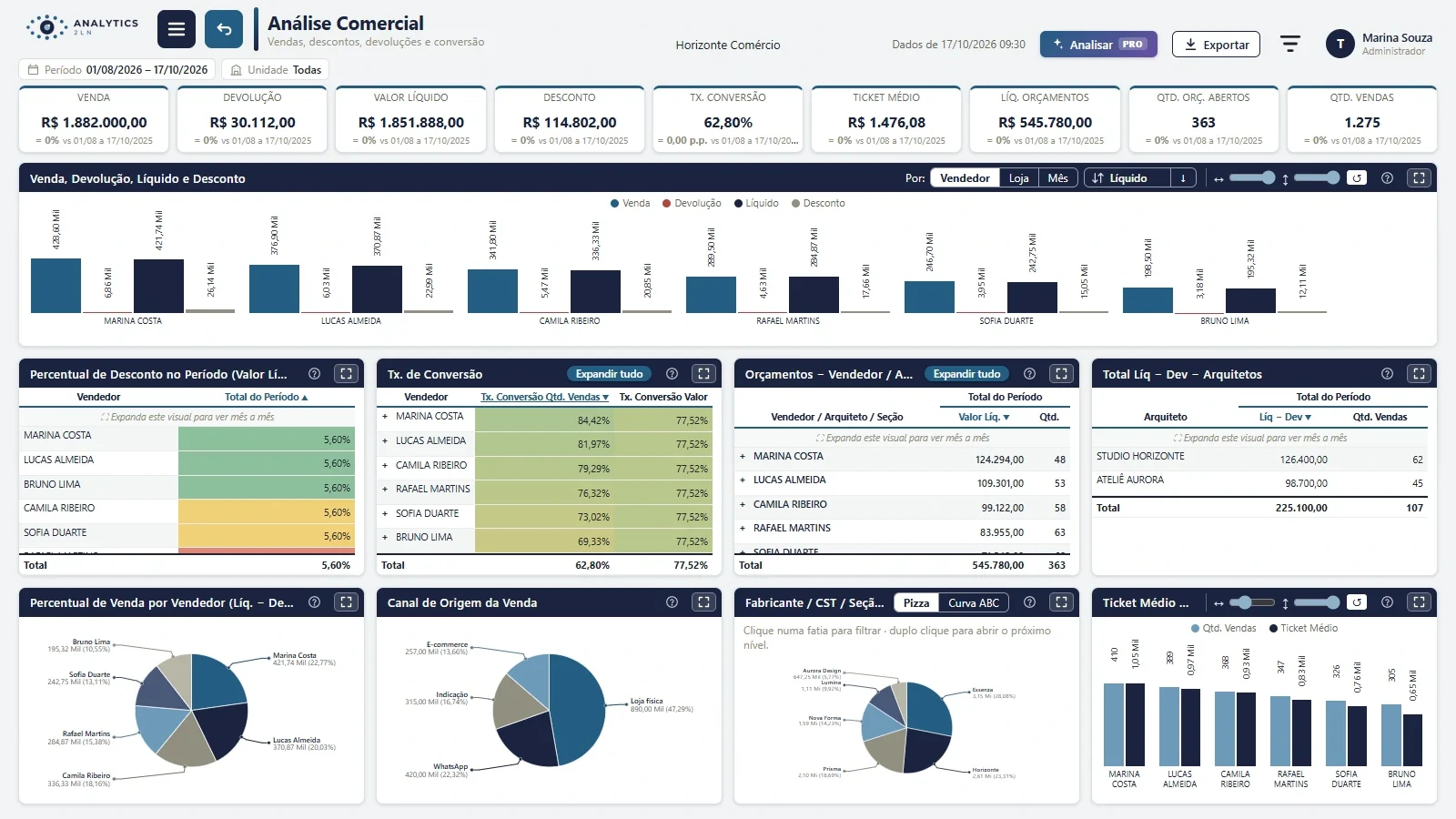Open the Unidade Todas filter
The image size is (1456, 819).
pyautogui.click(x=276, y=70)
